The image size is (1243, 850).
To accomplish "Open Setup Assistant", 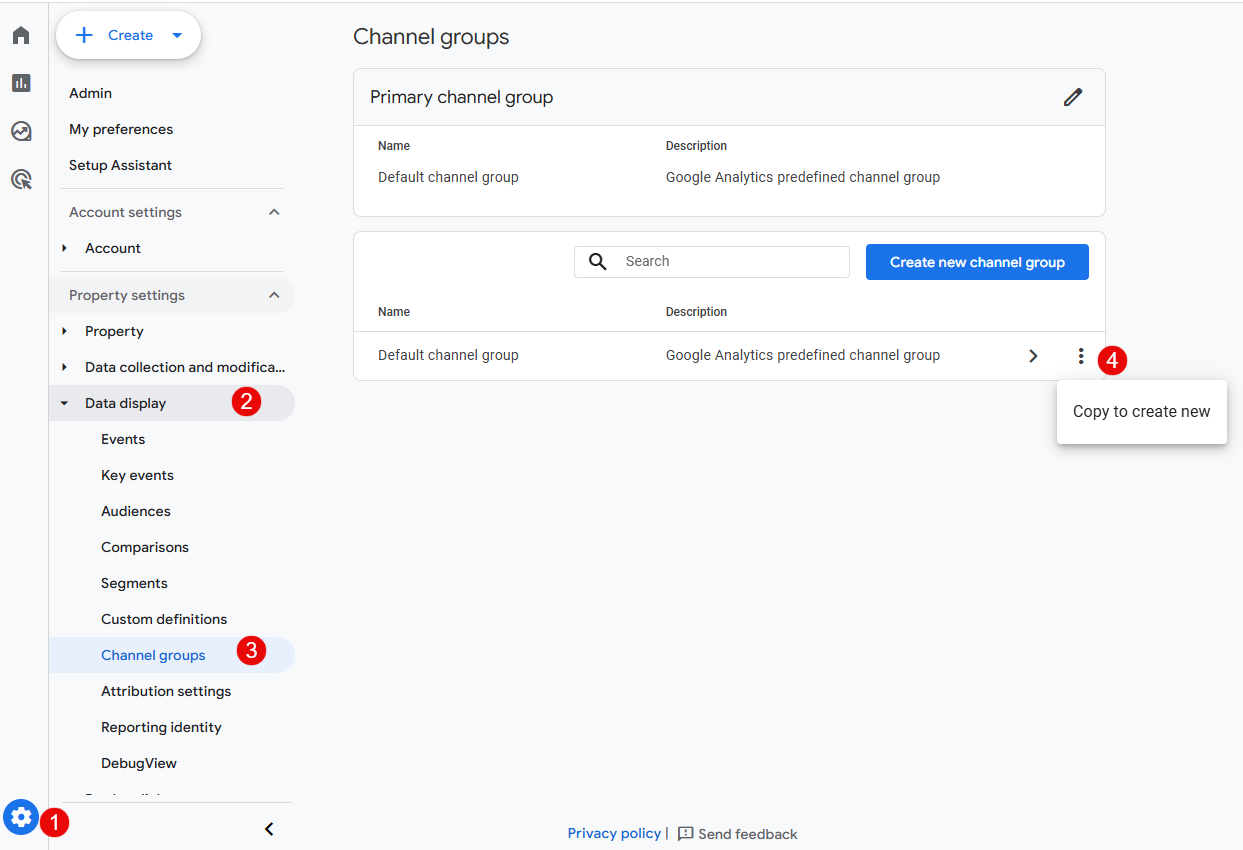I will point(120,165).
